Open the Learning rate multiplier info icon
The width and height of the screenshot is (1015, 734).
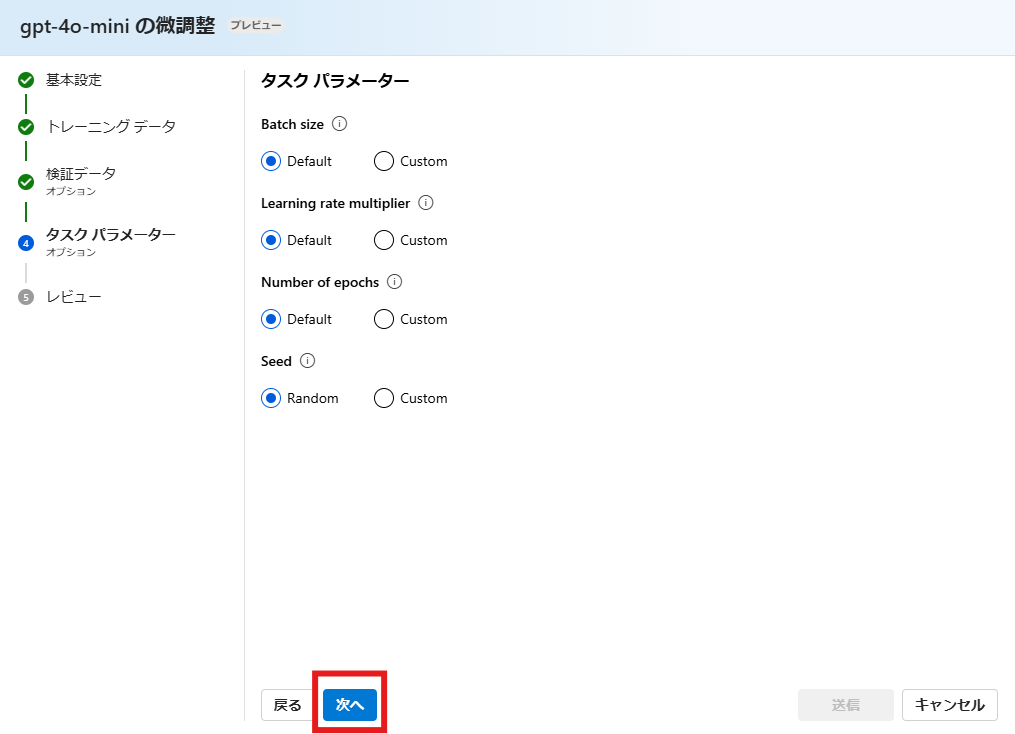[425, 203]
